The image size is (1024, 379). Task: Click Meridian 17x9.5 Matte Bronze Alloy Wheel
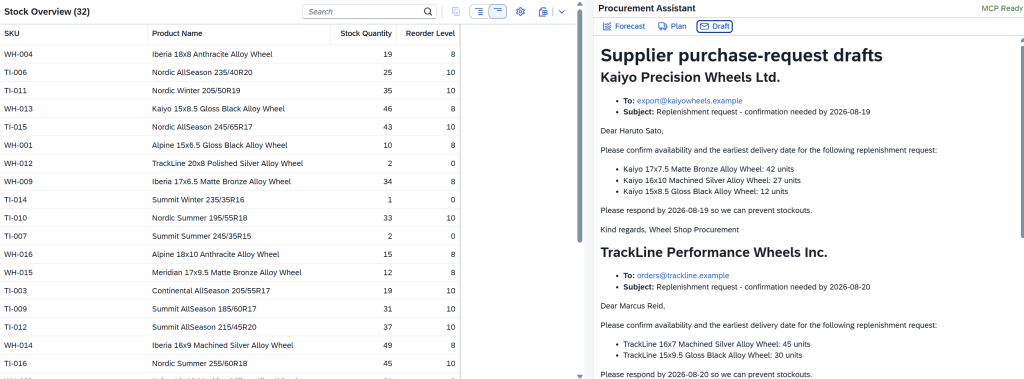pos(227,272)
